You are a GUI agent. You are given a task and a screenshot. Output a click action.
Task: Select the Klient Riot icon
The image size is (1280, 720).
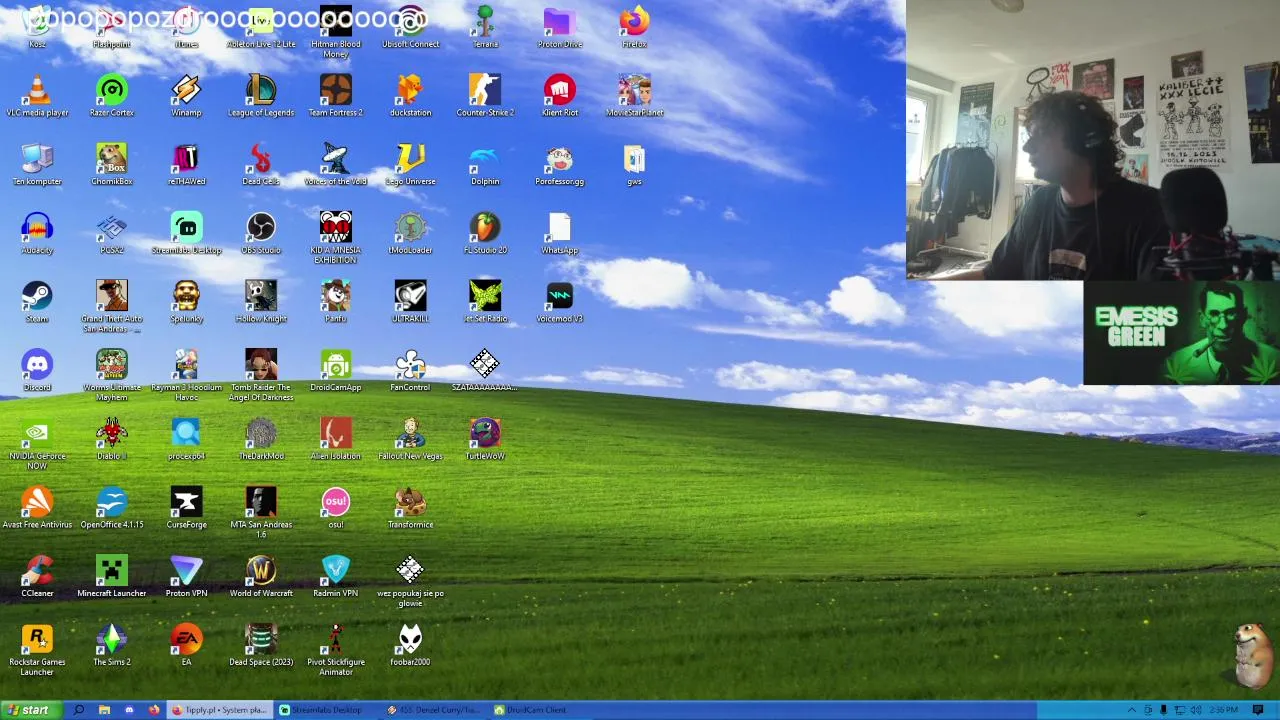pos(560,96)
